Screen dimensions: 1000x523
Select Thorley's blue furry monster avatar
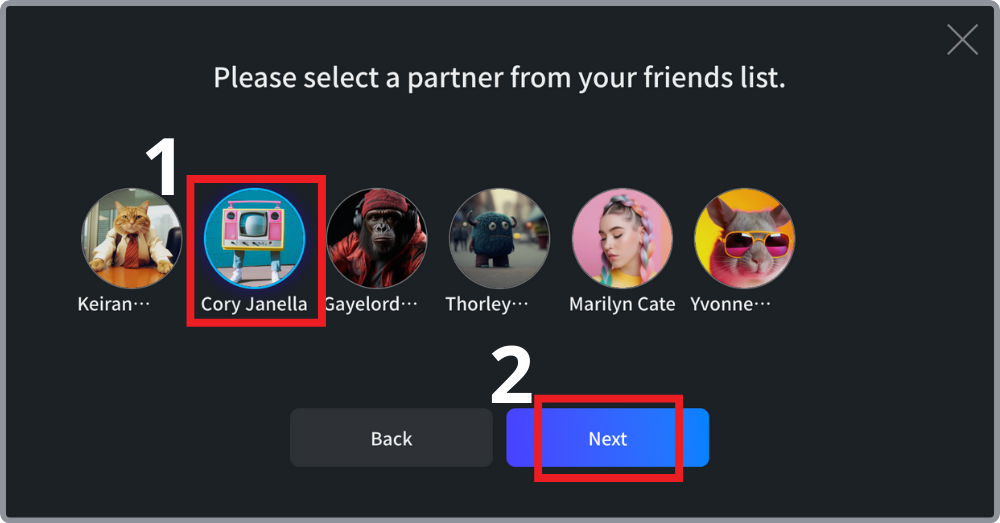click(x=499, y=239)
